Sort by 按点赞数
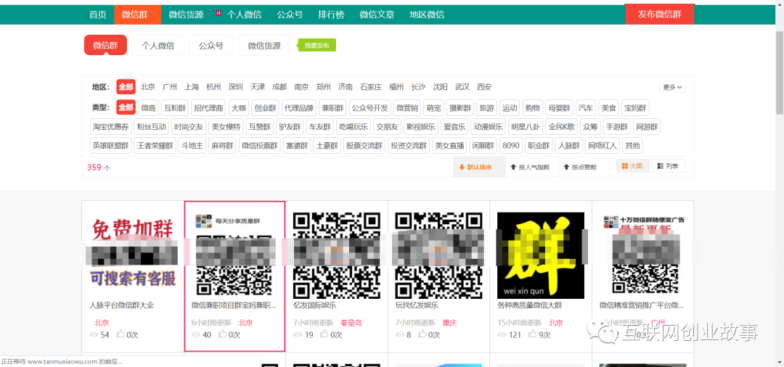The image size is (784, 367). tap(580, 167)
